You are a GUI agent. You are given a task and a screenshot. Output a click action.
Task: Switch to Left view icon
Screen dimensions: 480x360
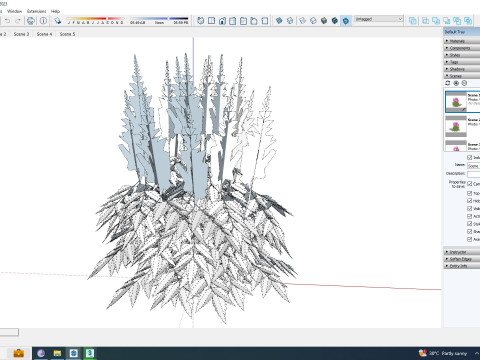254,21
